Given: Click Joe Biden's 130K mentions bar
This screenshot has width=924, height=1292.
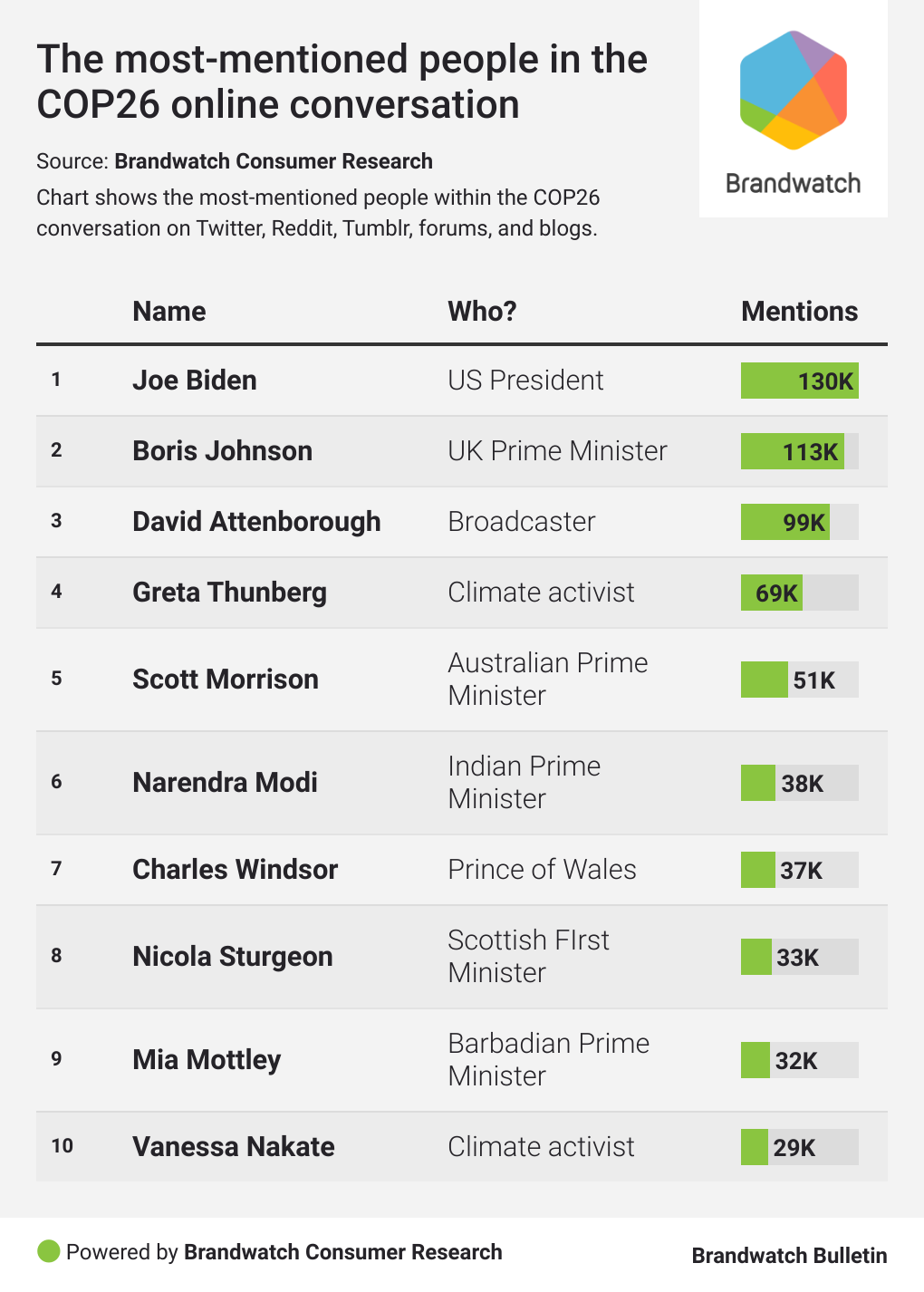Looking at the screenshot, I should pos(799,381).
